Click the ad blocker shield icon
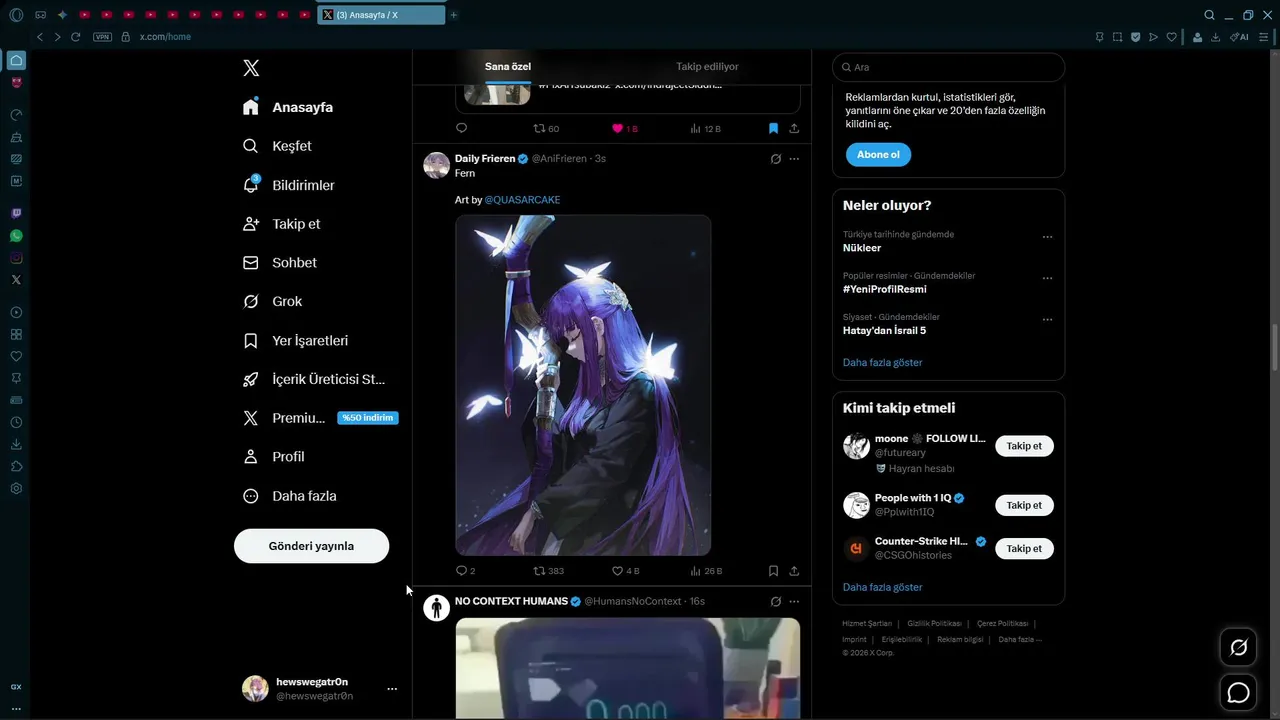 (1135, 37)
